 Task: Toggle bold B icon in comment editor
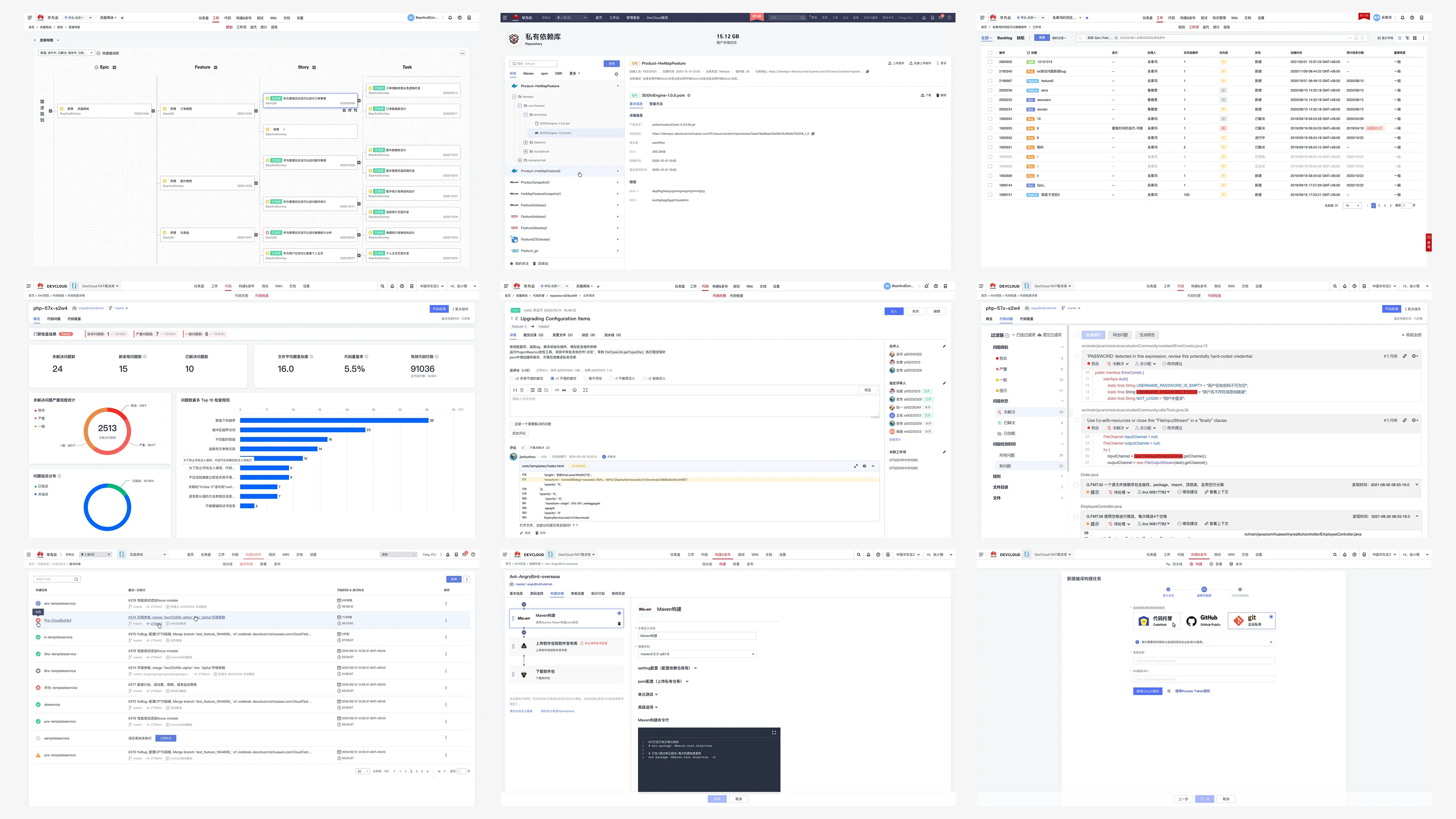coord(522,390)
